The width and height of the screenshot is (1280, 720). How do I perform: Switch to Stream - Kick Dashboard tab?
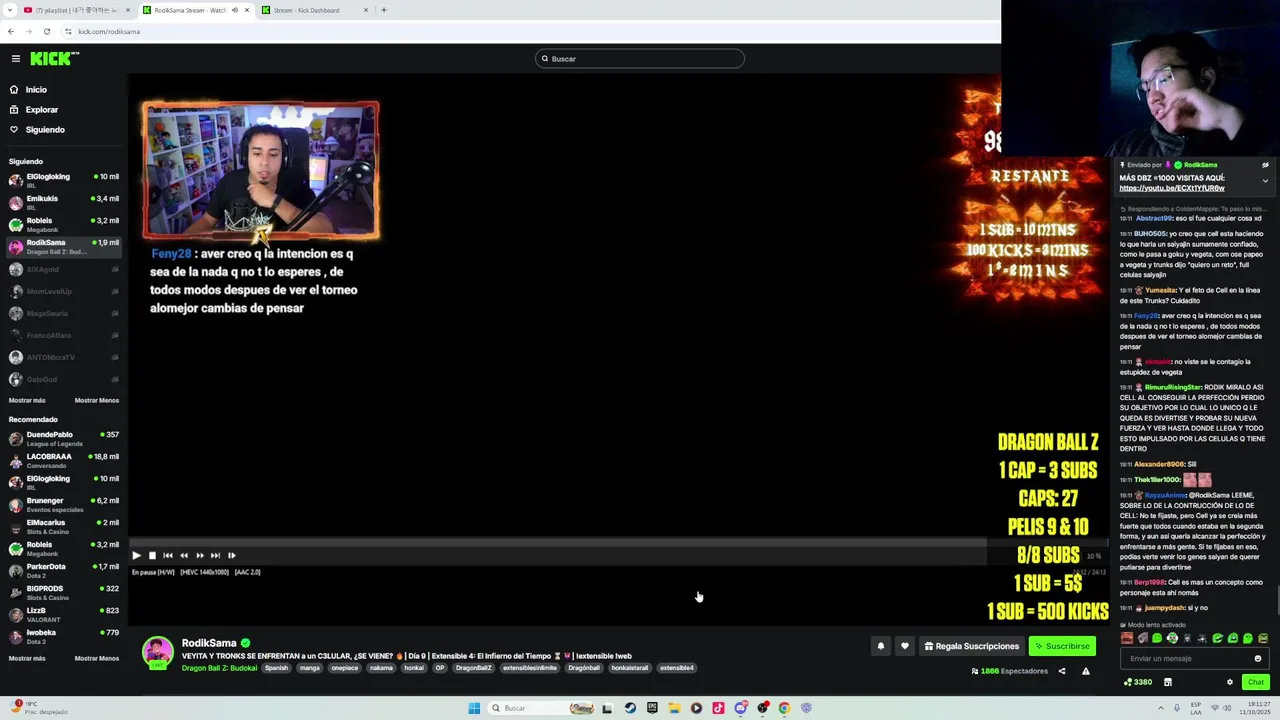coord(314,10)
